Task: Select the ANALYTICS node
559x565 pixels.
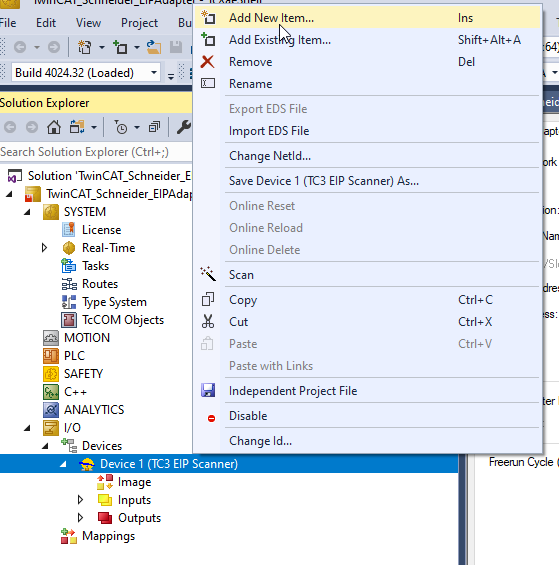Action: 94,410
